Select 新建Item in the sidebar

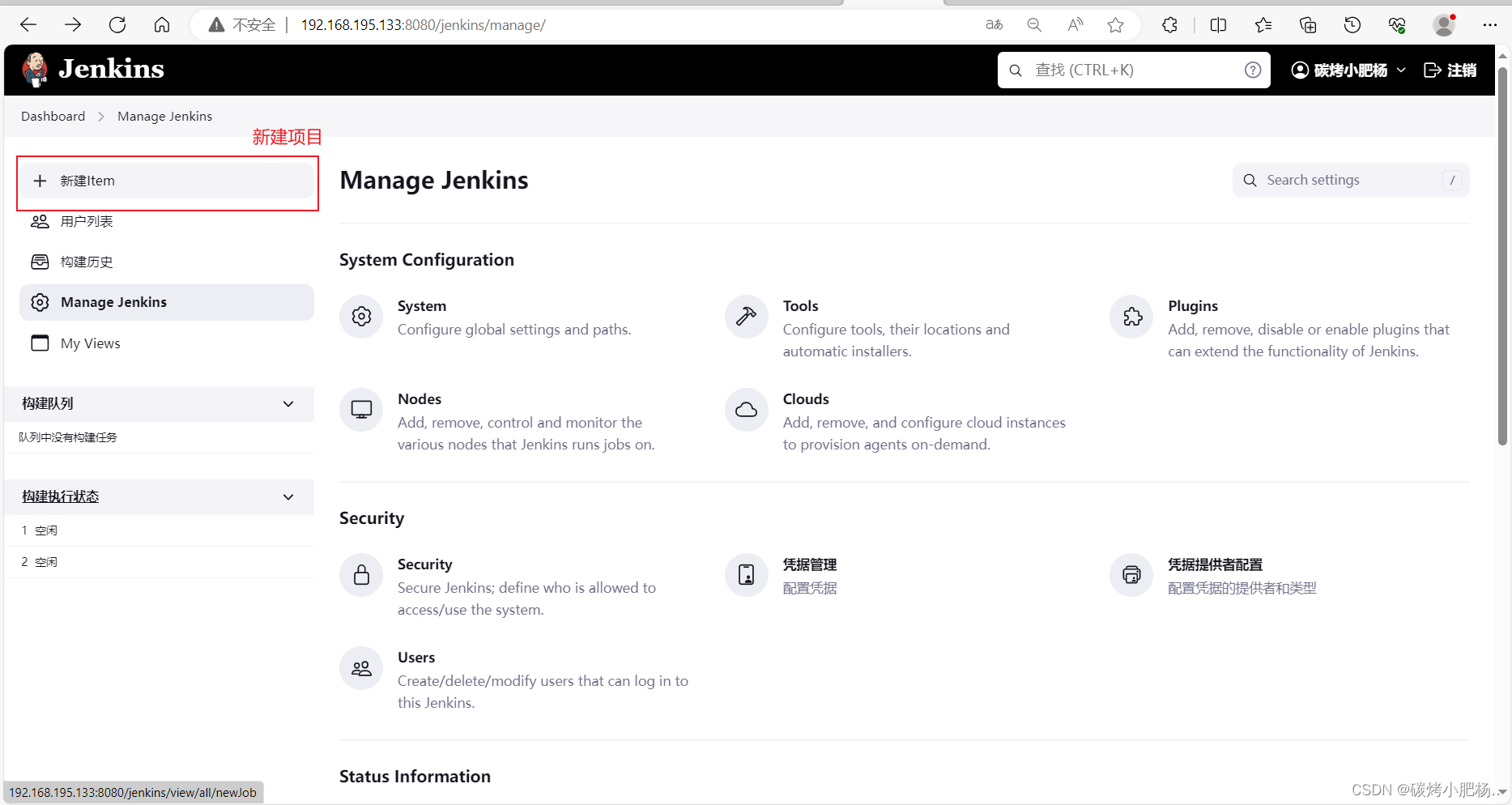(x=167, y=181)
